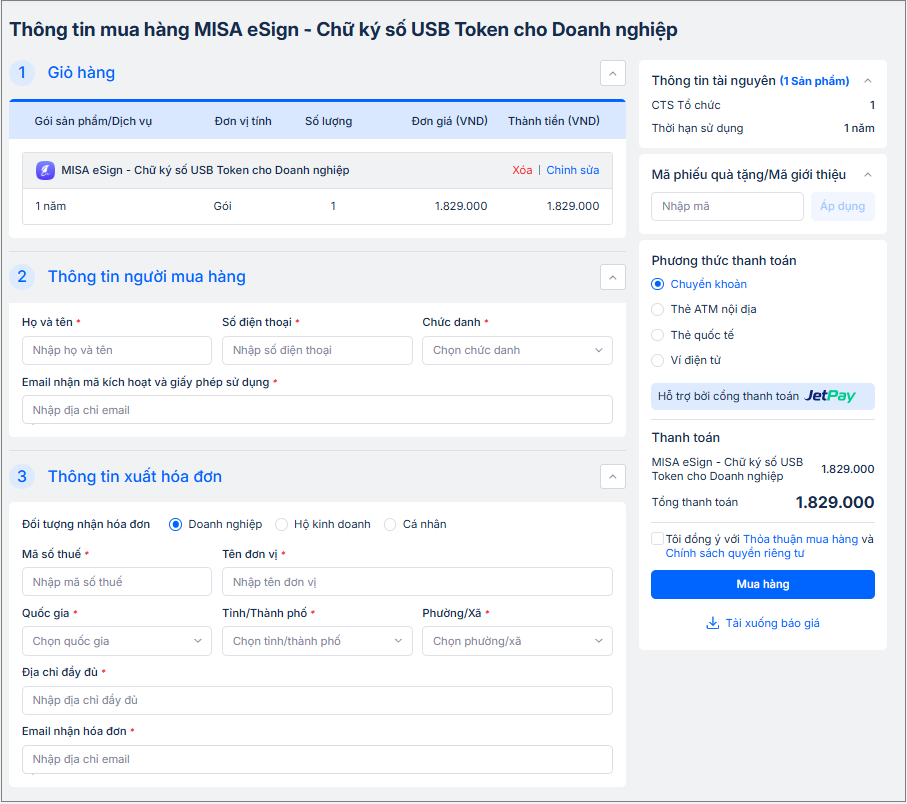Click the Nhập mã số thuế field
This screenshot has height=804, width=907.
pos(116,582)
